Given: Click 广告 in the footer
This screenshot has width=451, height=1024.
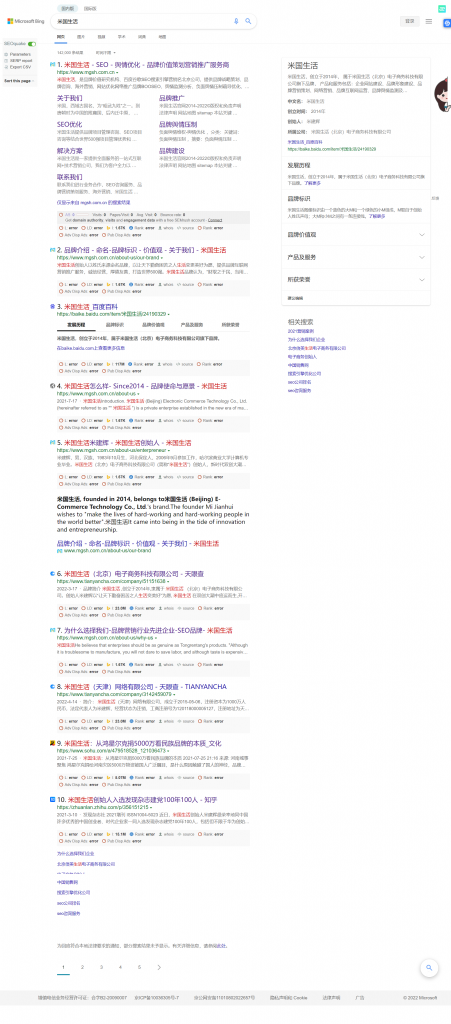Looking at the screenshot, I should pyautogui.click(x=360, y=998).
